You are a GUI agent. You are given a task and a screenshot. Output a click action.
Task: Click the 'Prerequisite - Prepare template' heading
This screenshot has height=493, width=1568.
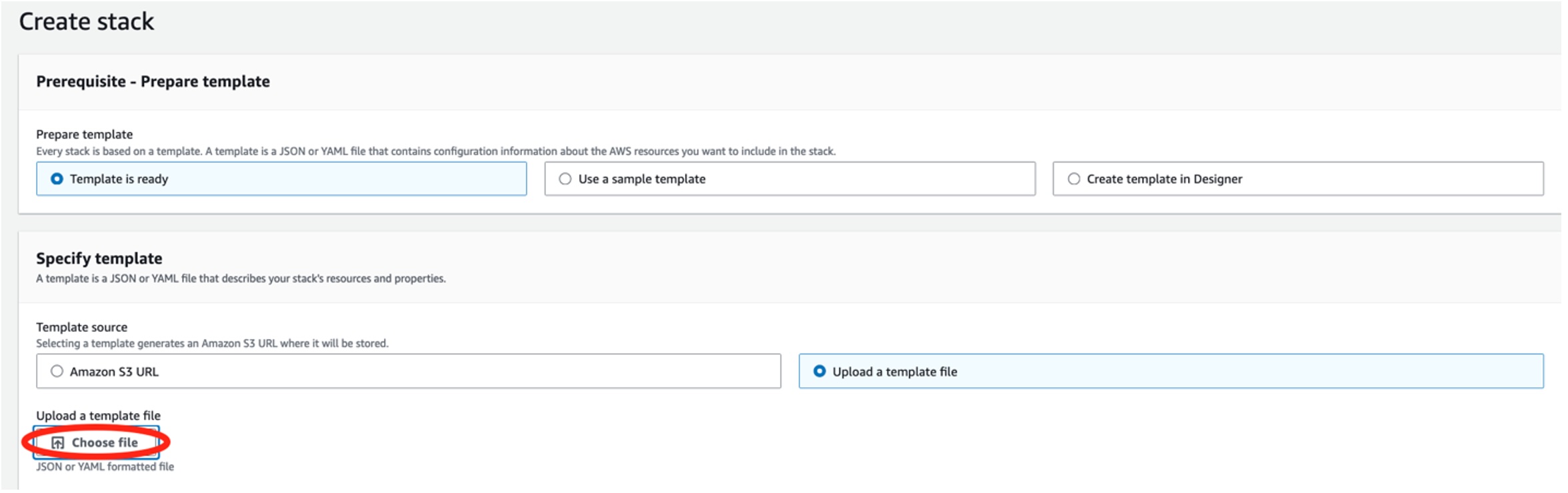[x=153, y=81]
